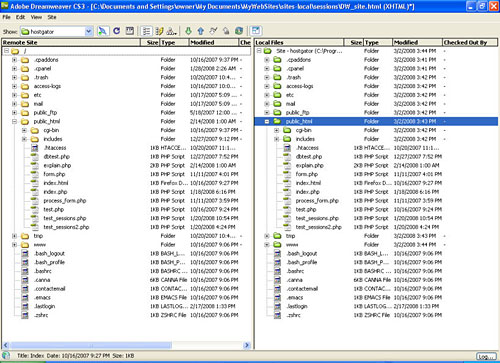
Task: Click local .contactemail file icon
Action: click(x=277, y=289)
